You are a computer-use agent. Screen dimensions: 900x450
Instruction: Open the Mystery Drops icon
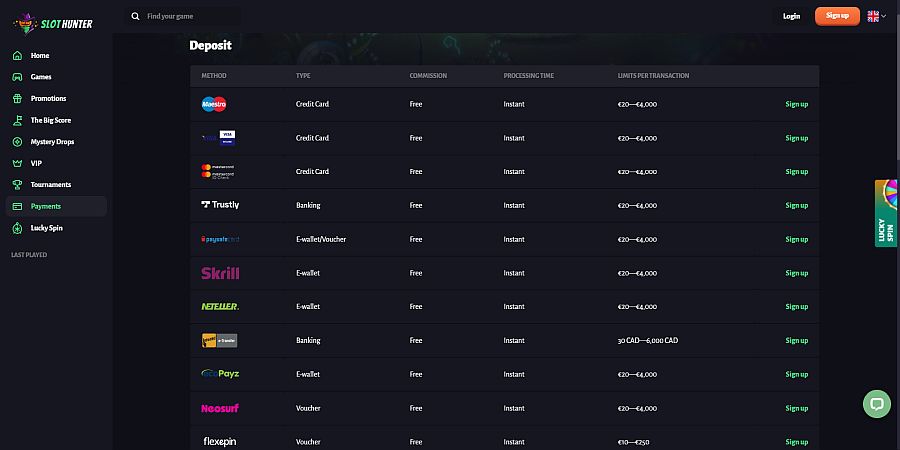pos(17,142)
